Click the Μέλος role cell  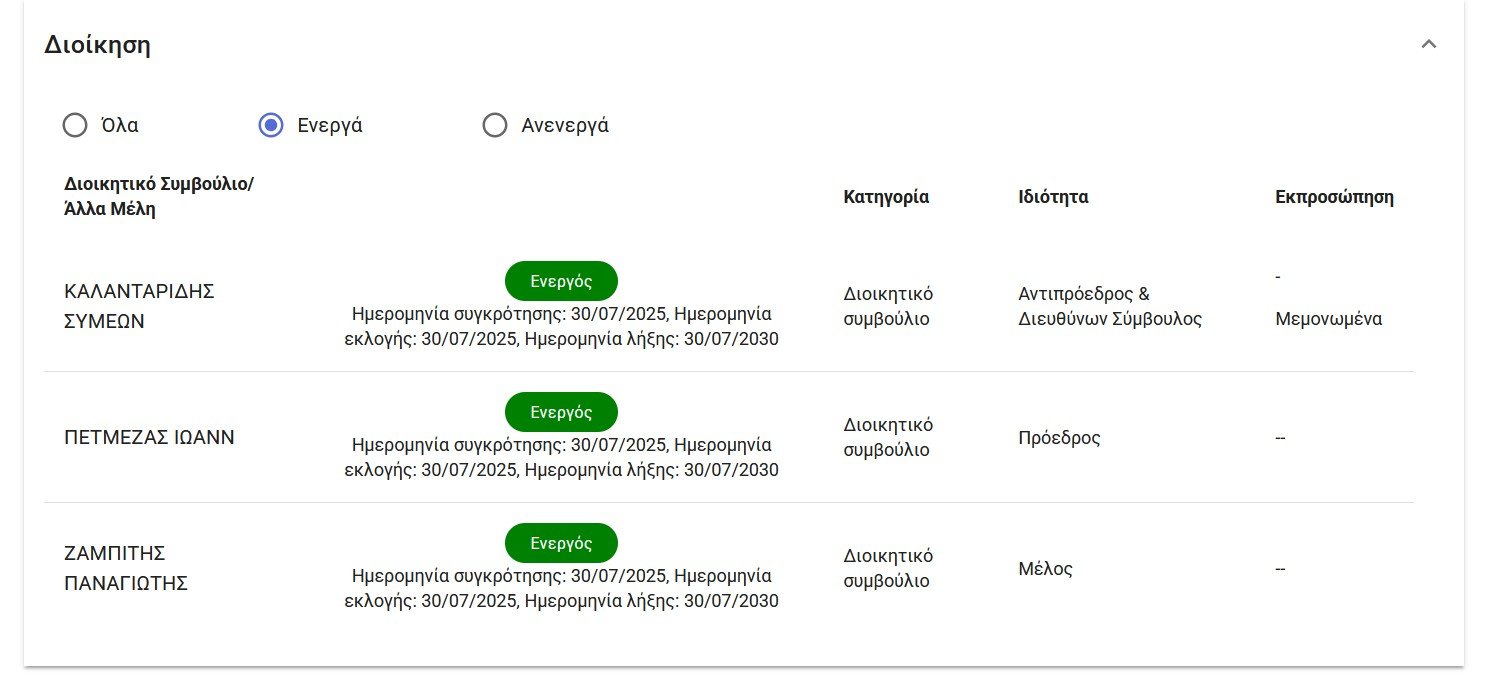pyautogui.click(x=1045, y=569)
